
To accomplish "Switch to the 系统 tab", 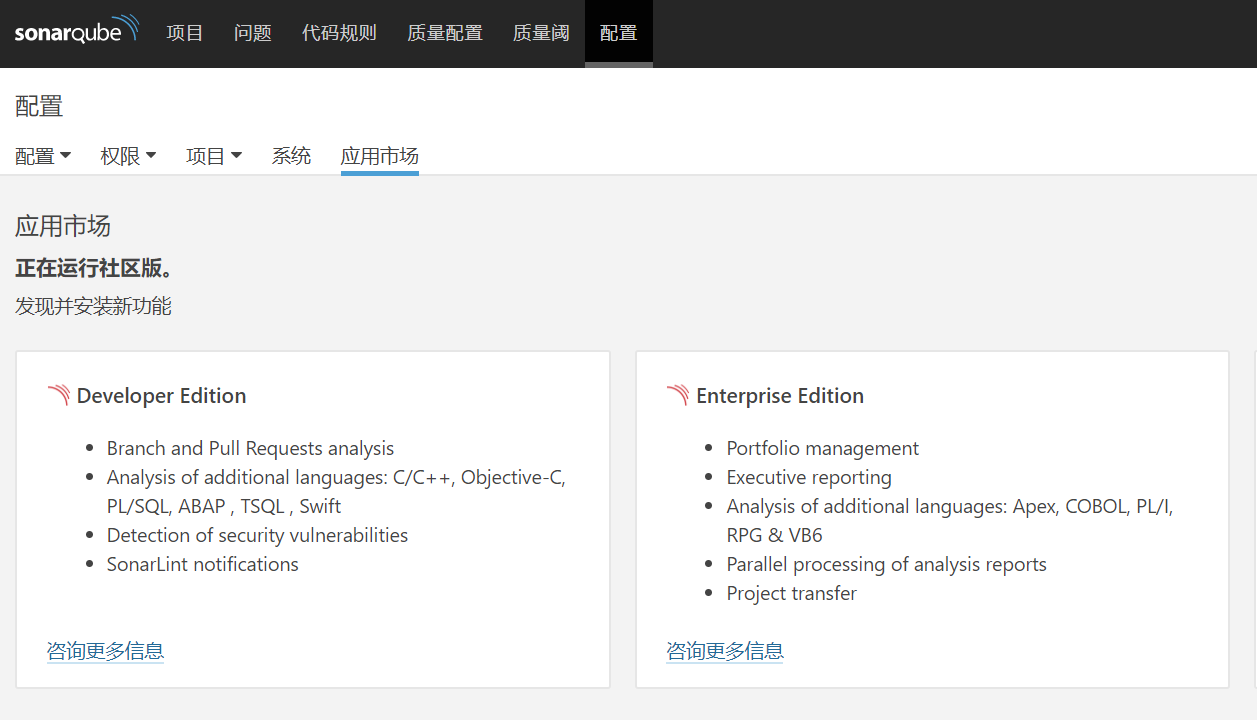I will click(x=291, y=156).
